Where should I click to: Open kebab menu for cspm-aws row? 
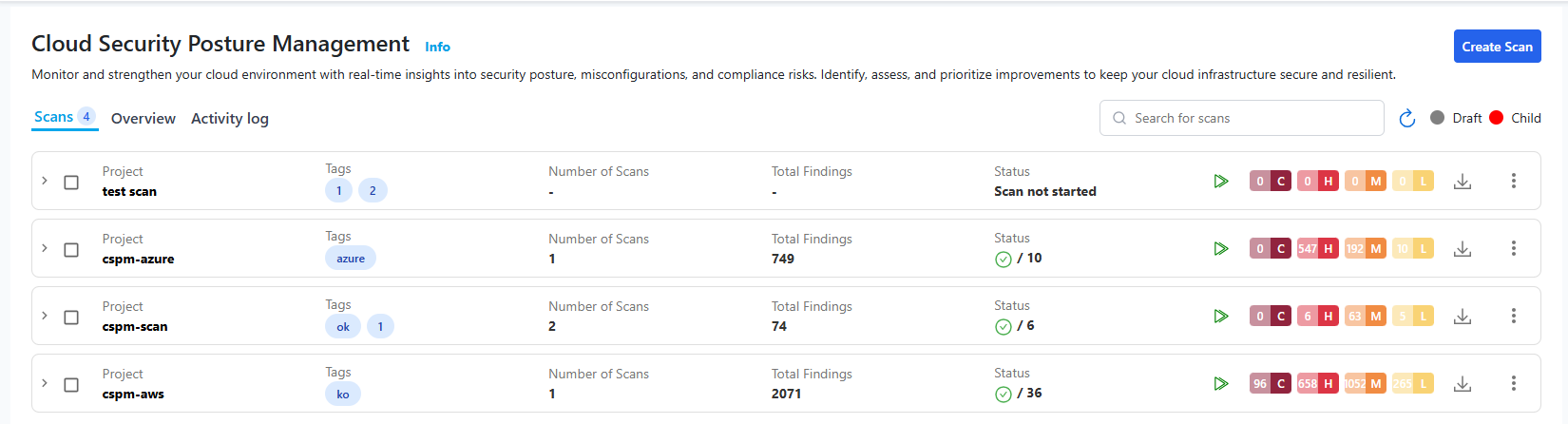pyautogui.click(x=1514, y=384)
